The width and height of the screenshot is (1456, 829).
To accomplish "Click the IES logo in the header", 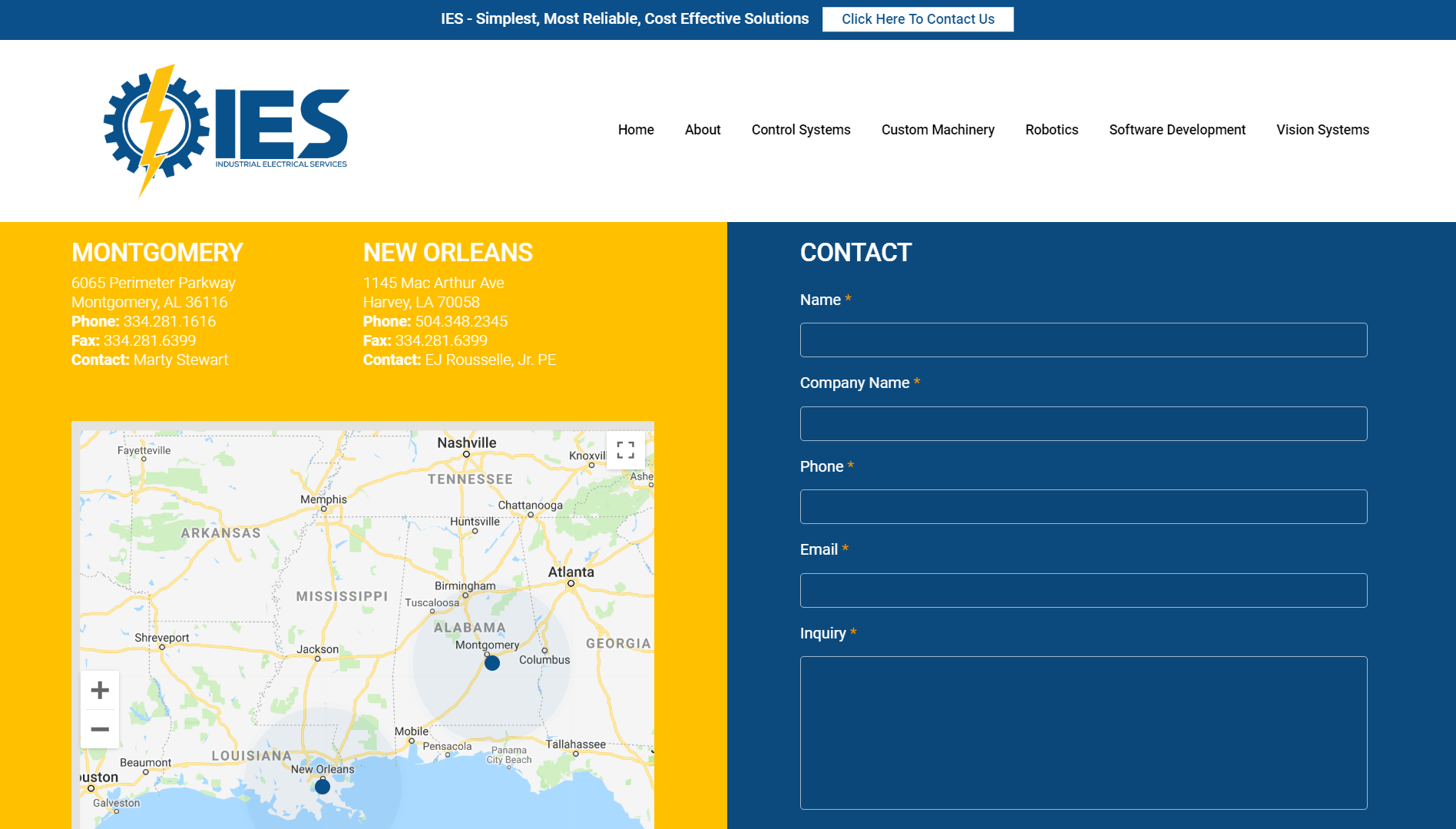I will point(226,131).
